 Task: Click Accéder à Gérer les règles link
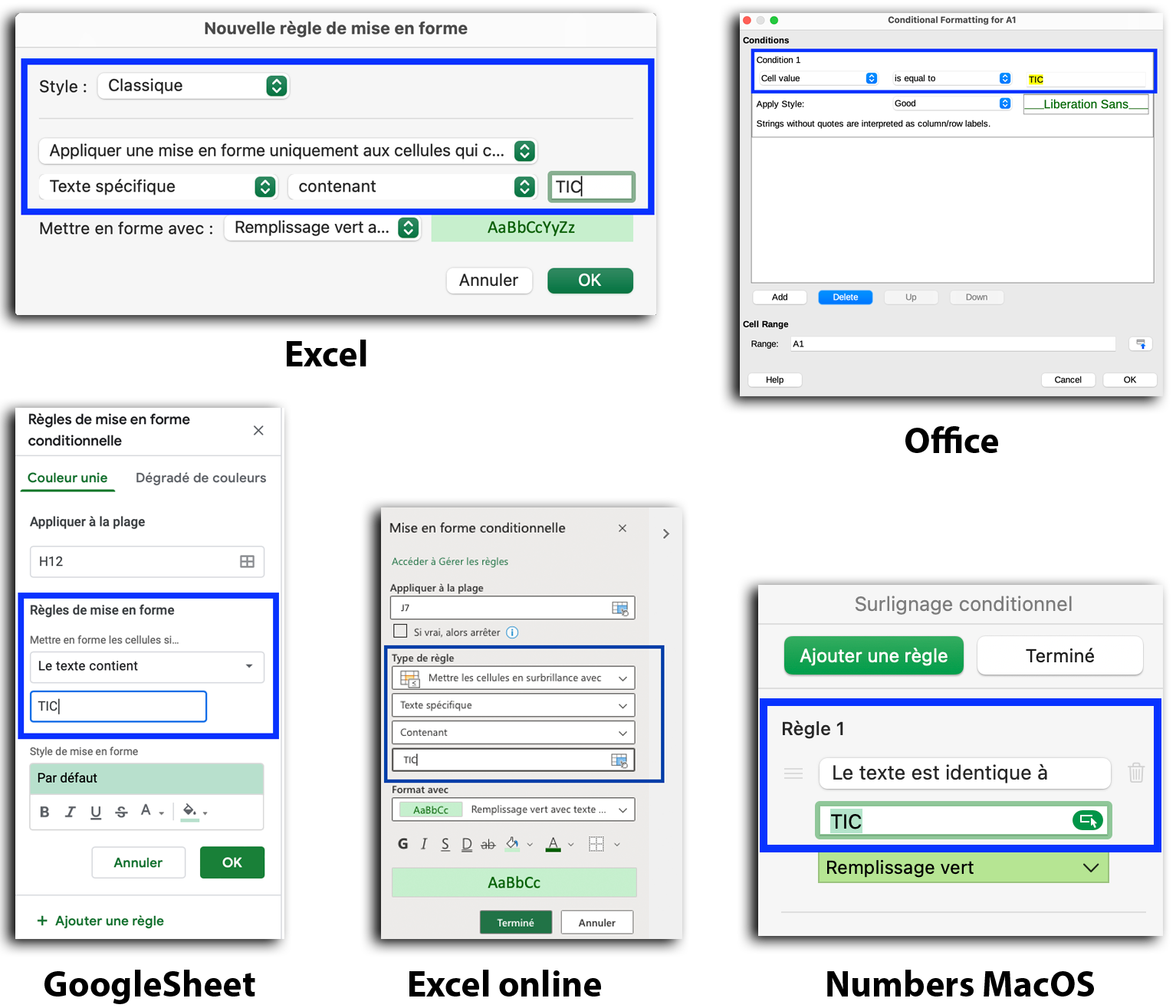tap(450, 562)
